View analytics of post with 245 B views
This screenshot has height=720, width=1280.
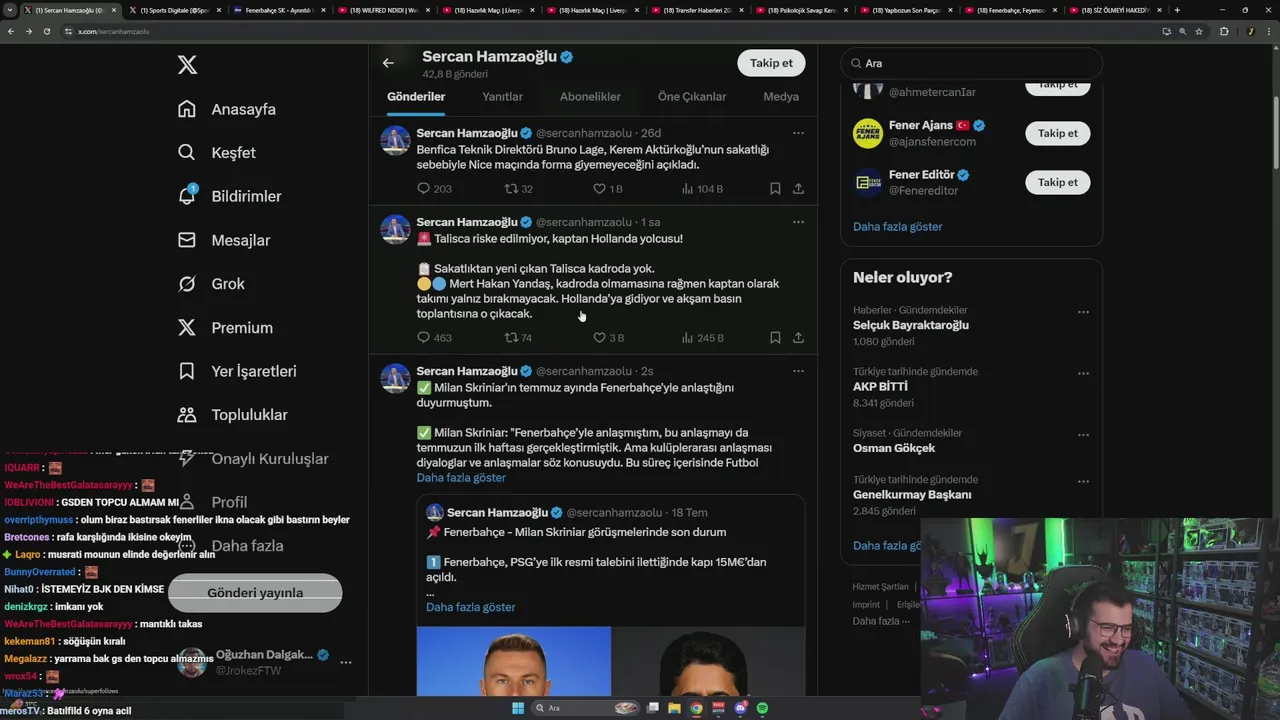tap(702, 338)
